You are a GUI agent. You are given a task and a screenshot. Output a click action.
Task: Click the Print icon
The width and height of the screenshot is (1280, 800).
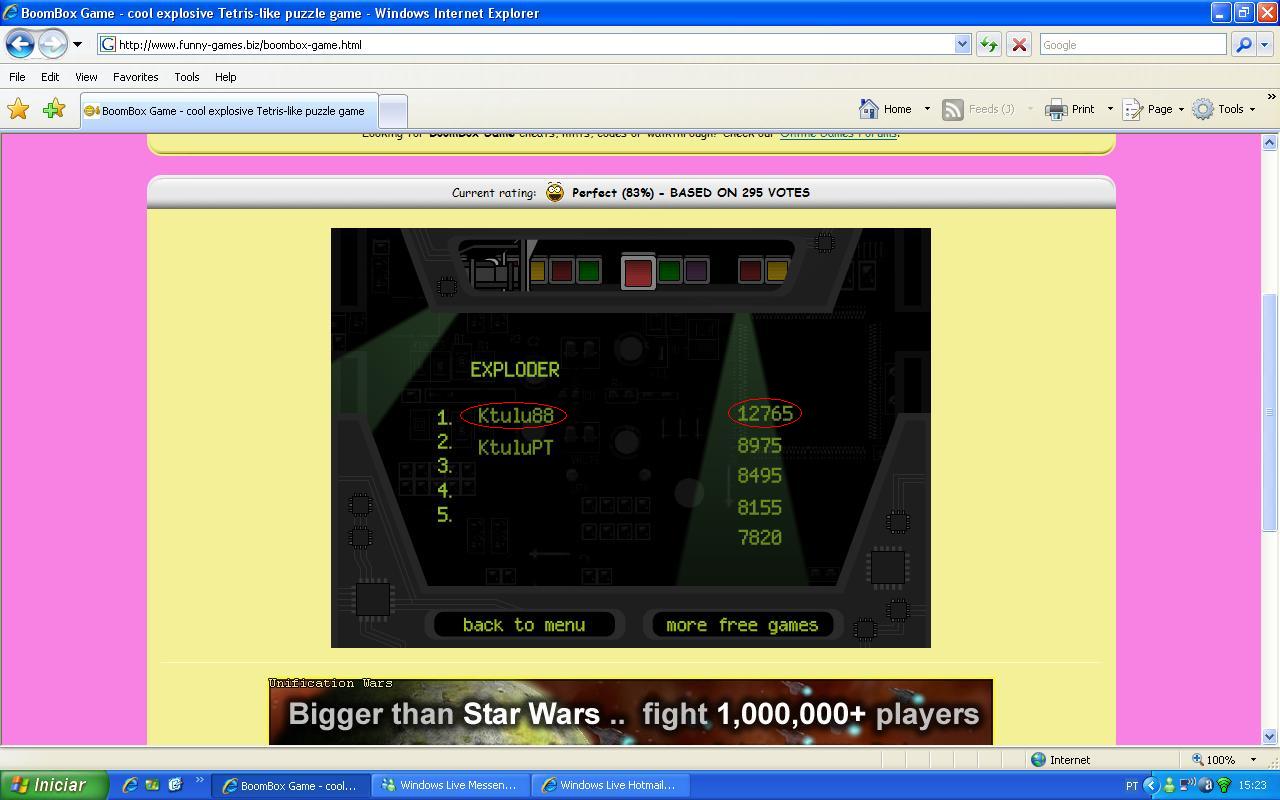point(1056,109)
